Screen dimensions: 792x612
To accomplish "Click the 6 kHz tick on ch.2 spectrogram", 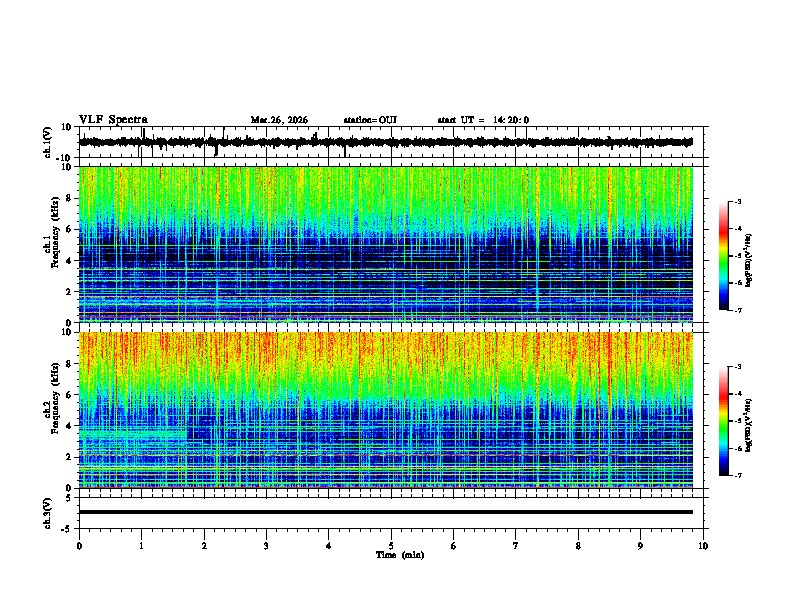I will coord(70,394).
